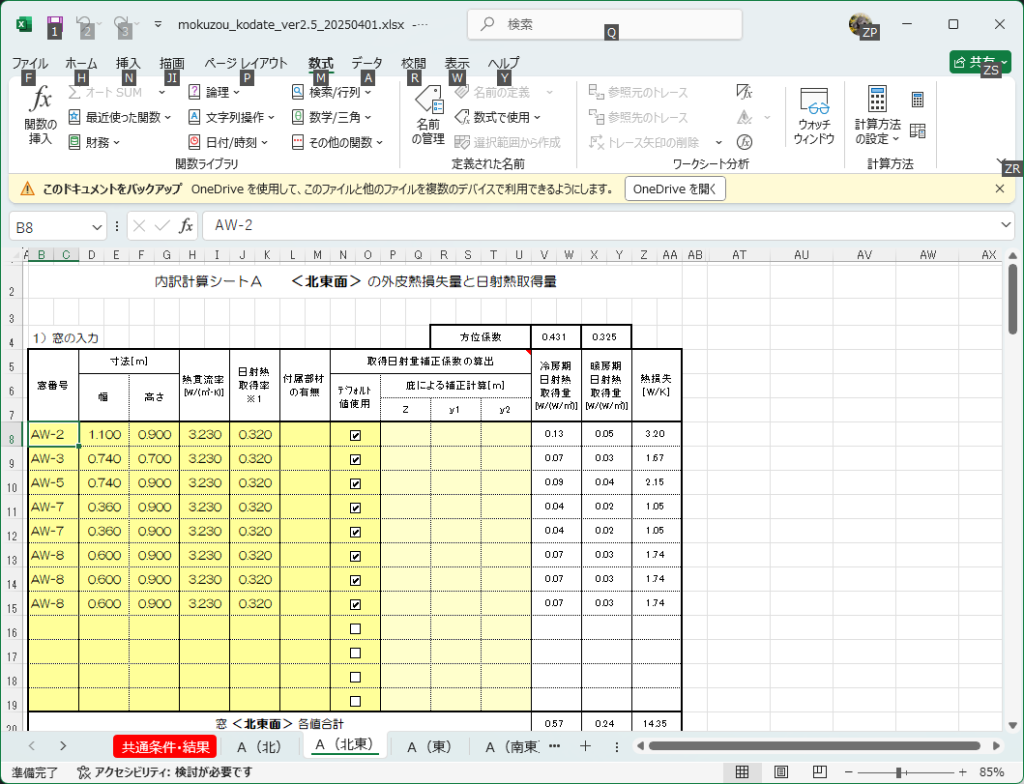
Task: Click the Insert Function fx ribbon icon
Action: 40,115
